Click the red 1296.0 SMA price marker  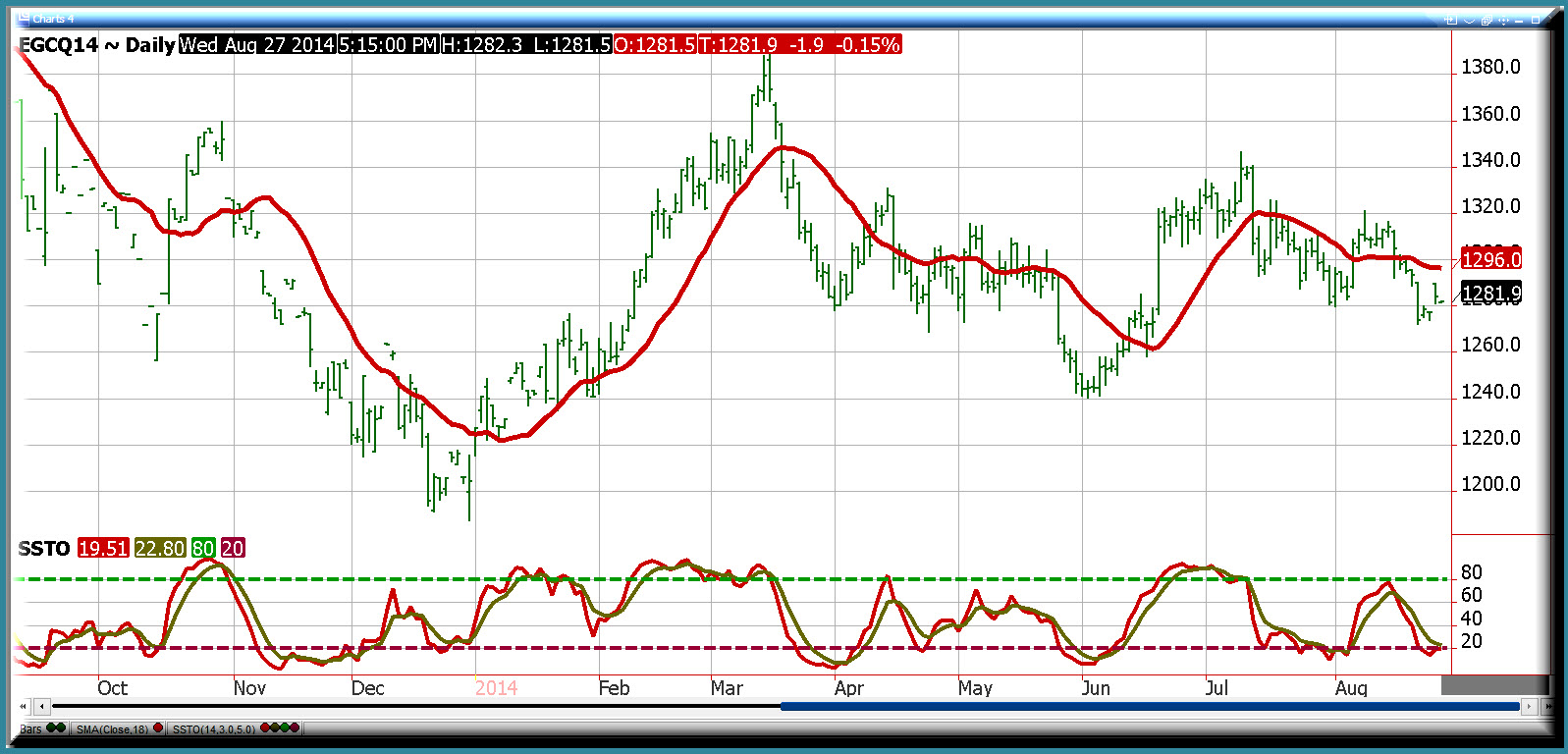coord(1491,260)
